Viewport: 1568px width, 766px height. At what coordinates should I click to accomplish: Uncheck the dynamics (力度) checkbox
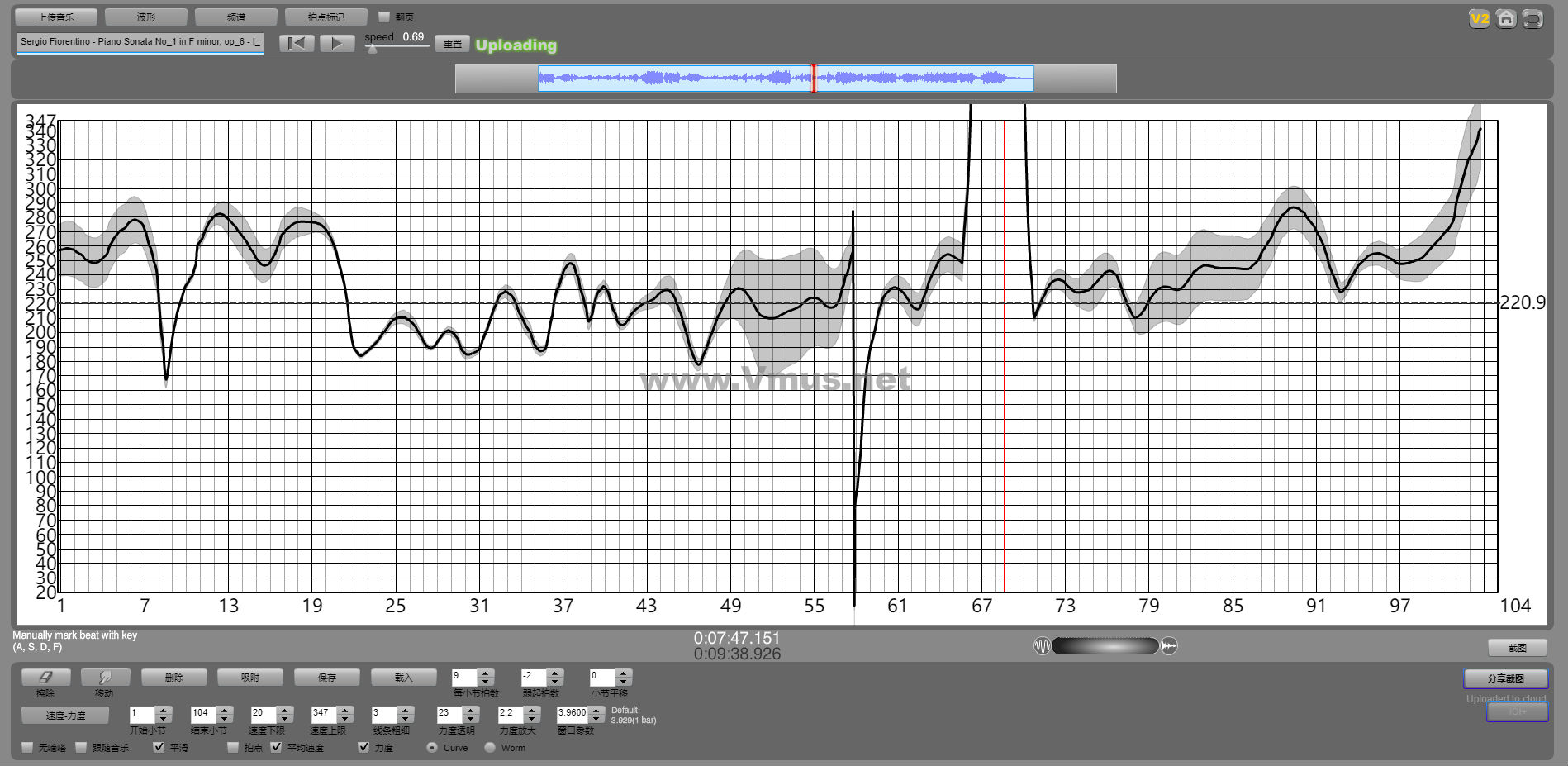click(363, 747)
